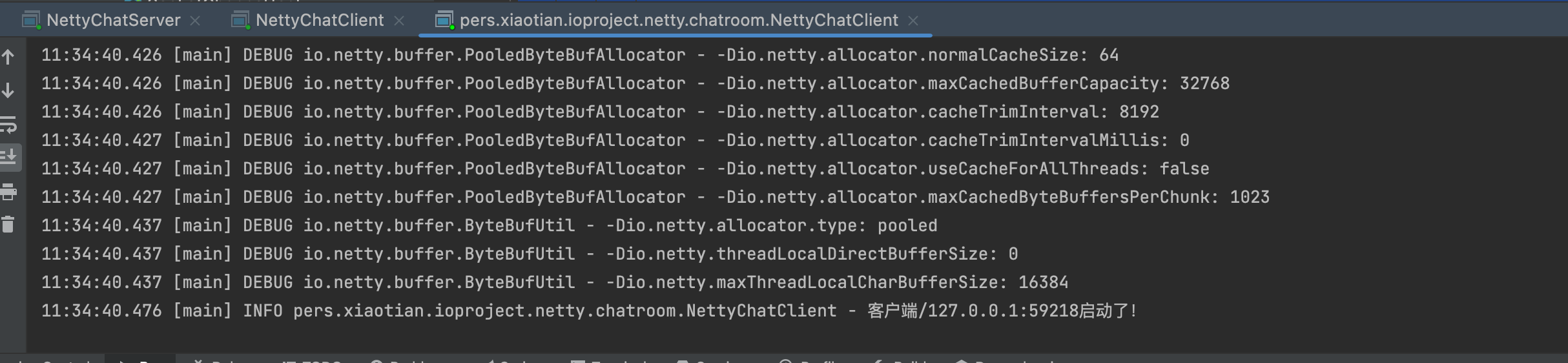This screenshot has width=1568, height=363.
Task: Click the allocator.type: pooled log line
Action: click(x=489, y=225)
